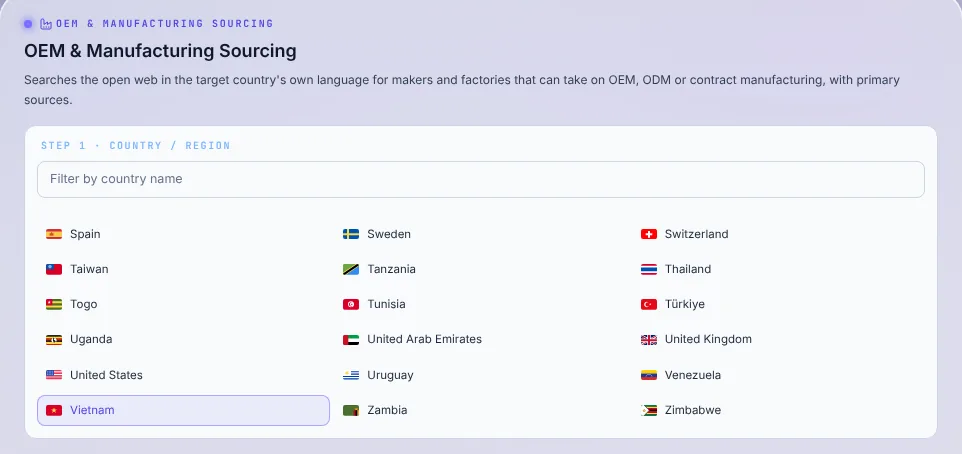Click the Tunisia flag icon
The height and width of the screenshot is (454, 962).
point(351,304)
